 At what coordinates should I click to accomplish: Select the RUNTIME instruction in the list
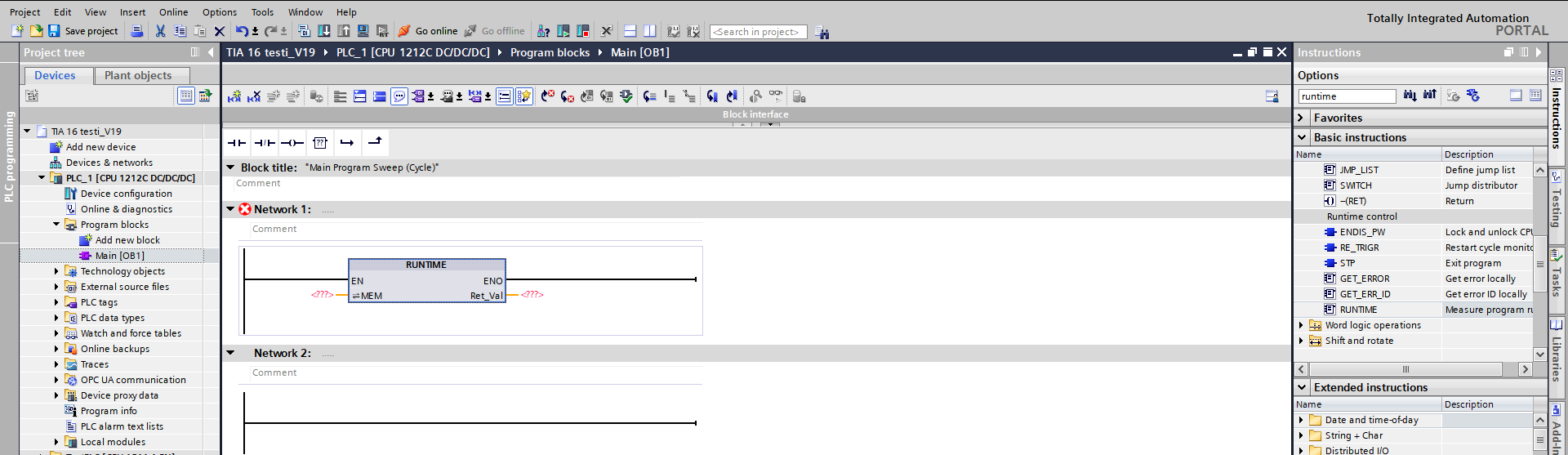(1358, 310)
